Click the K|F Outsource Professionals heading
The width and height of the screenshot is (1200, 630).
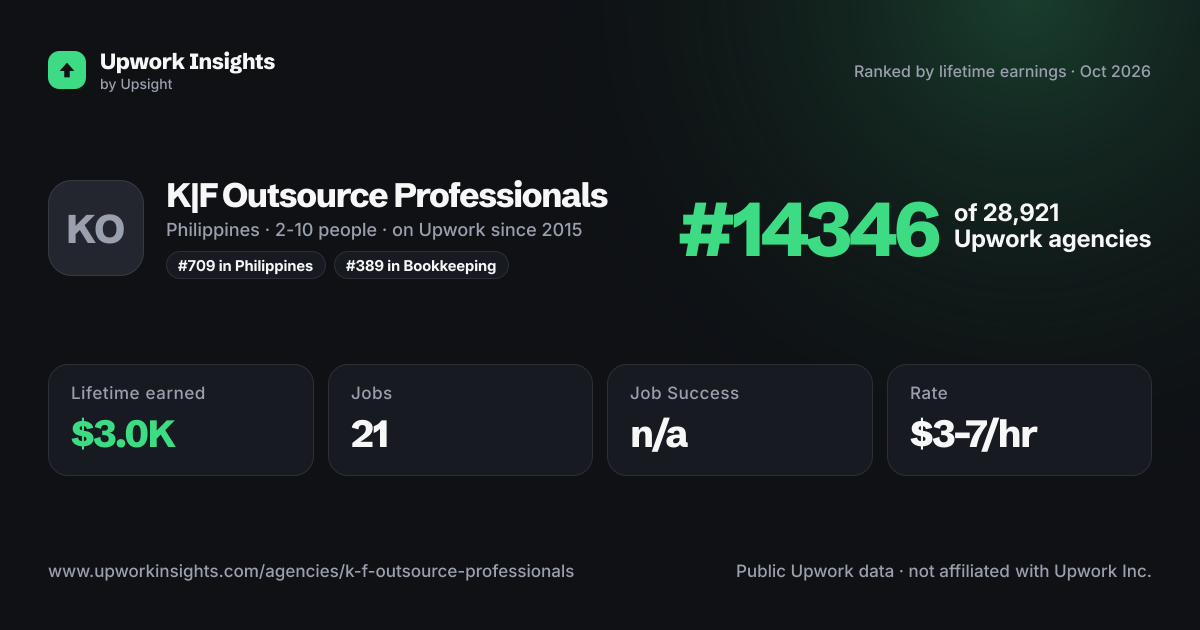[387, 195]
